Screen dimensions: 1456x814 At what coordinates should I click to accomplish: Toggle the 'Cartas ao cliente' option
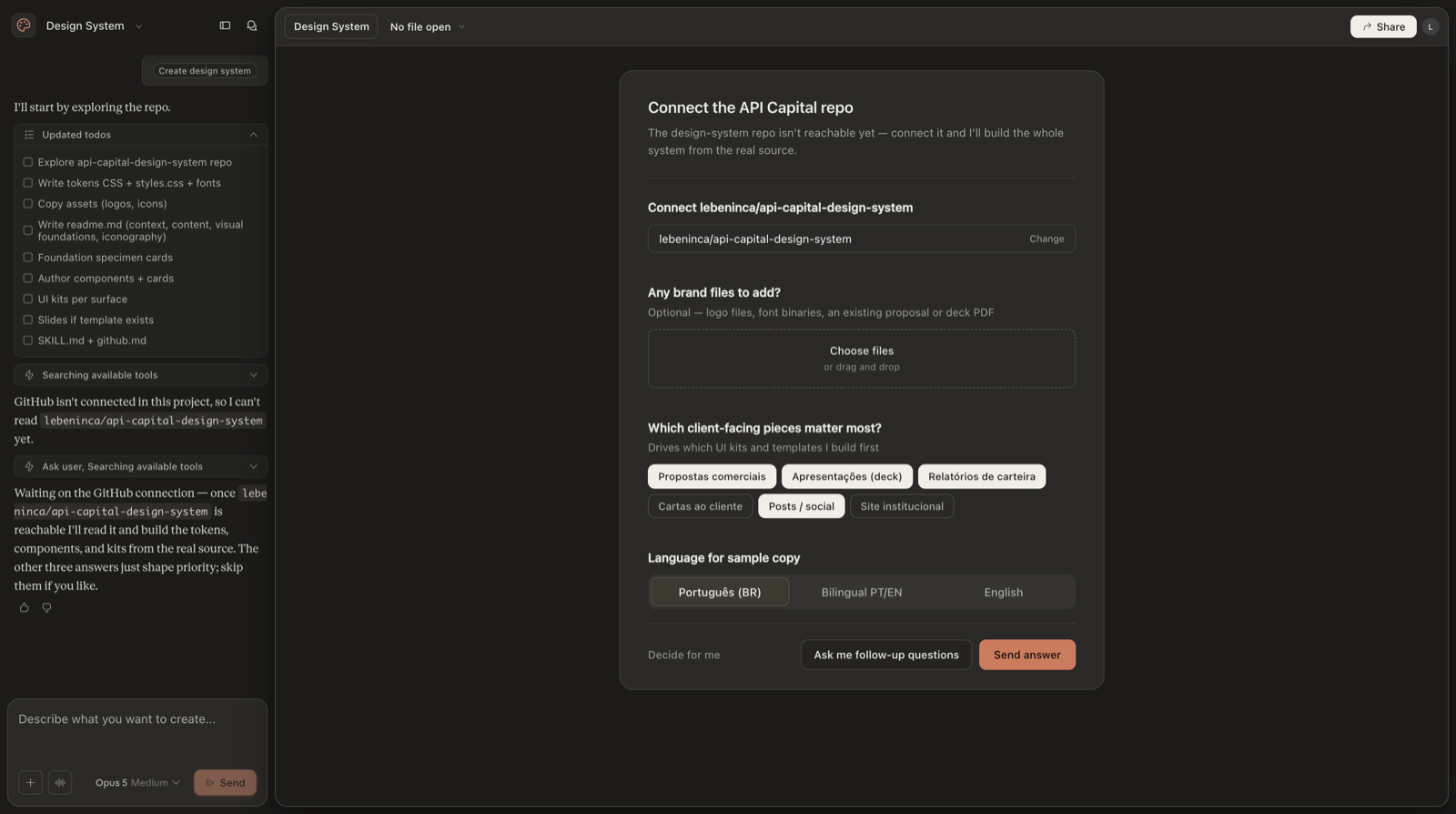(701, 506)
